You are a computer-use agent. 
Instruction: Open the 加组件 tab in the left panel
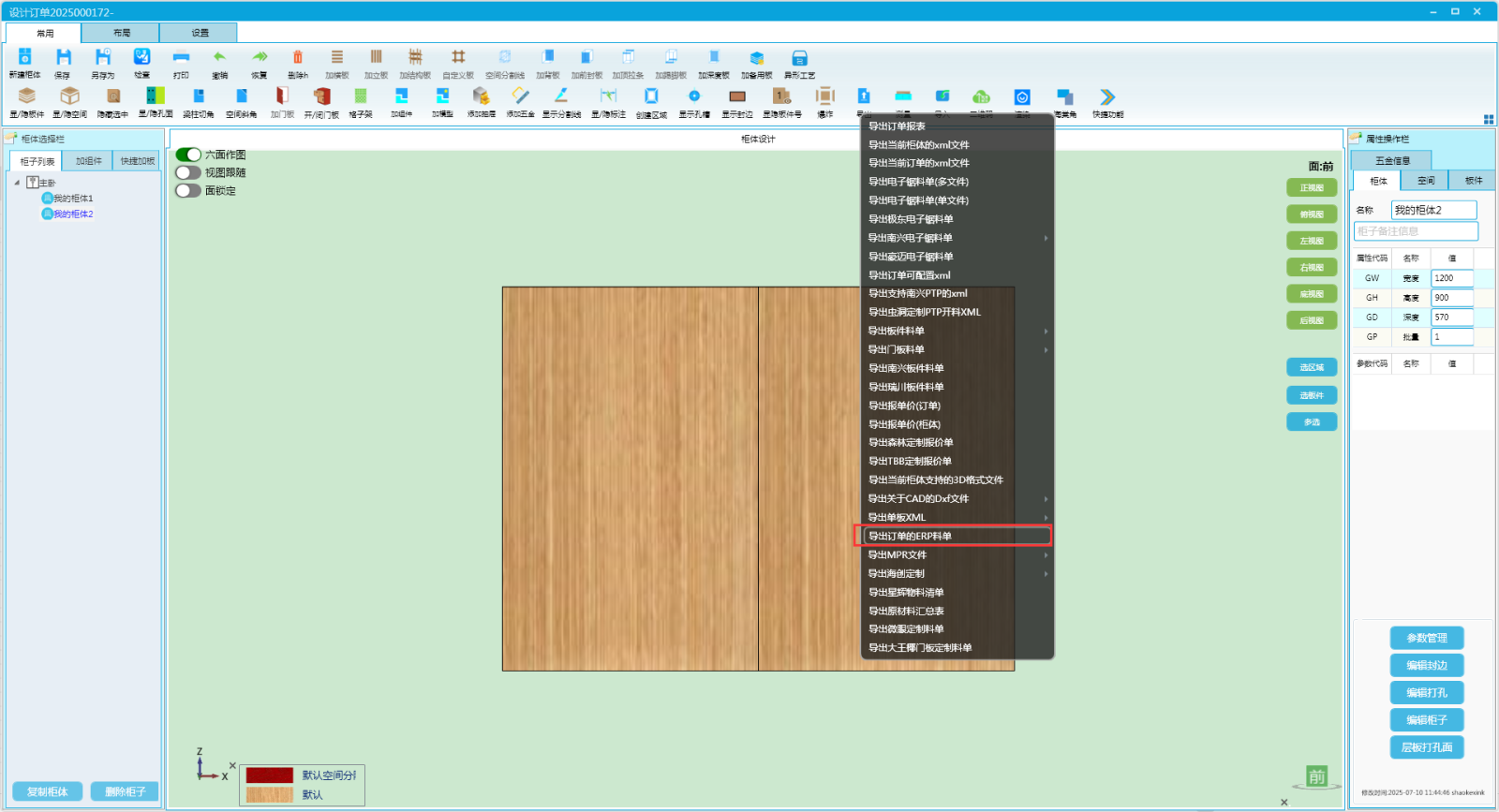point(88,161)
